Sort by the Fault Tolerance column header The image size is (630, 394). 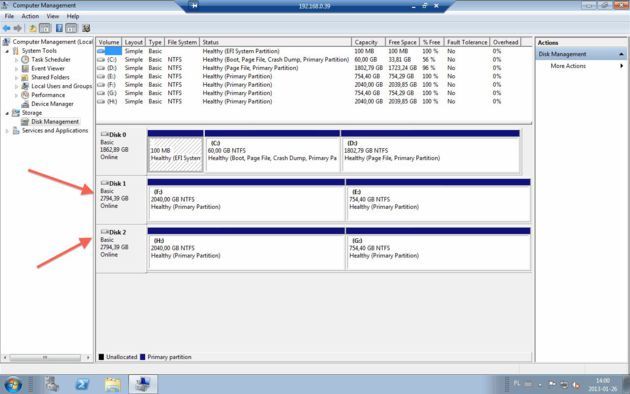(x=467, y=42)
